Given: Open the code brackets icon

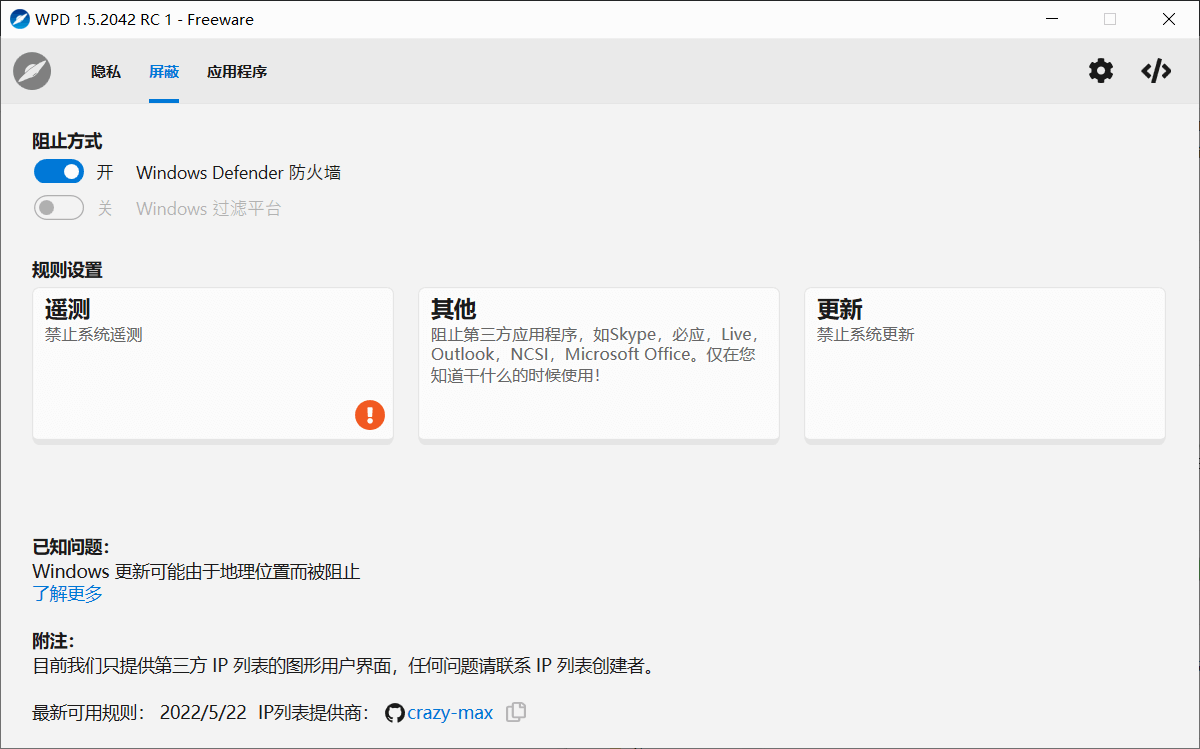Looking at the screenshot, I should coord(1156,71).
